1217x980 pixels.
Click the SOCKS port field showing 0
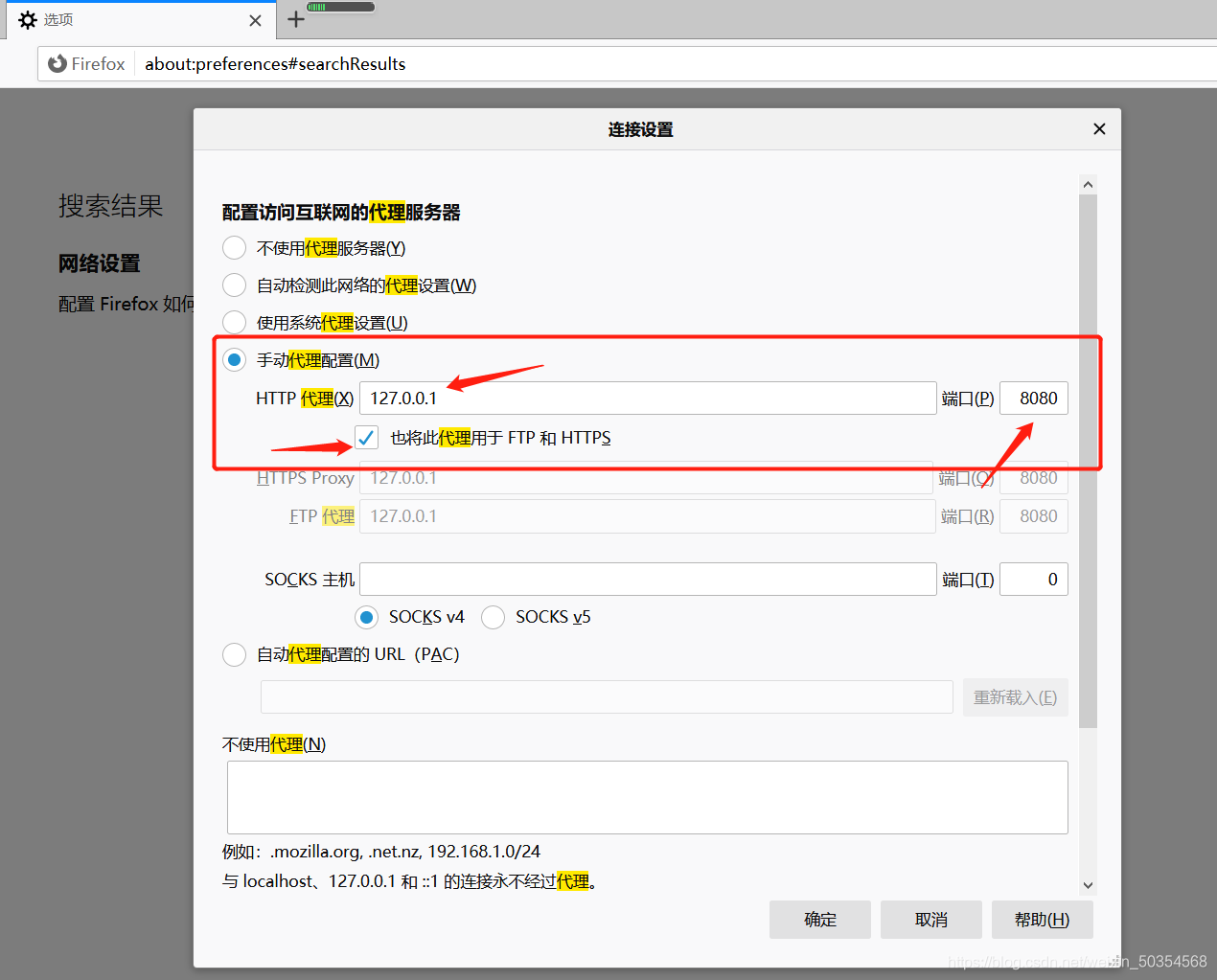coord(1034,580)
